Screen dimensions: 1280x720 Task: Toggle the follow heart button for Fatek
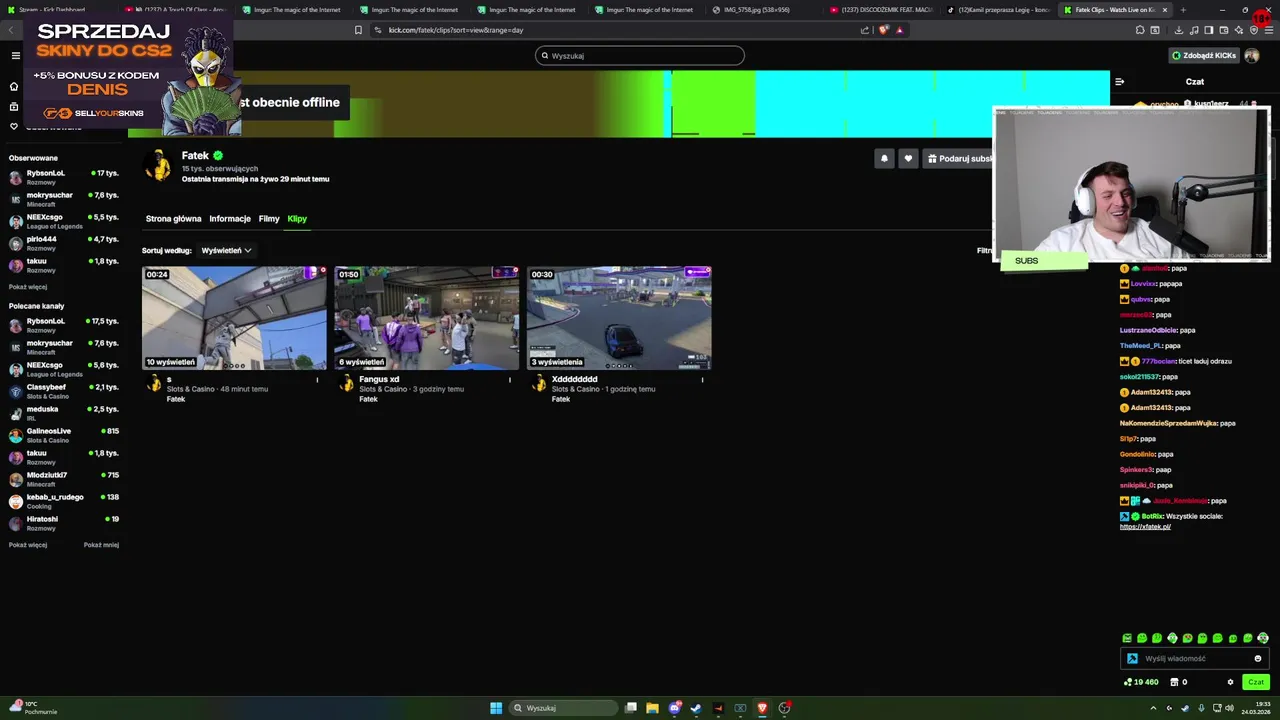click(908, 158)
